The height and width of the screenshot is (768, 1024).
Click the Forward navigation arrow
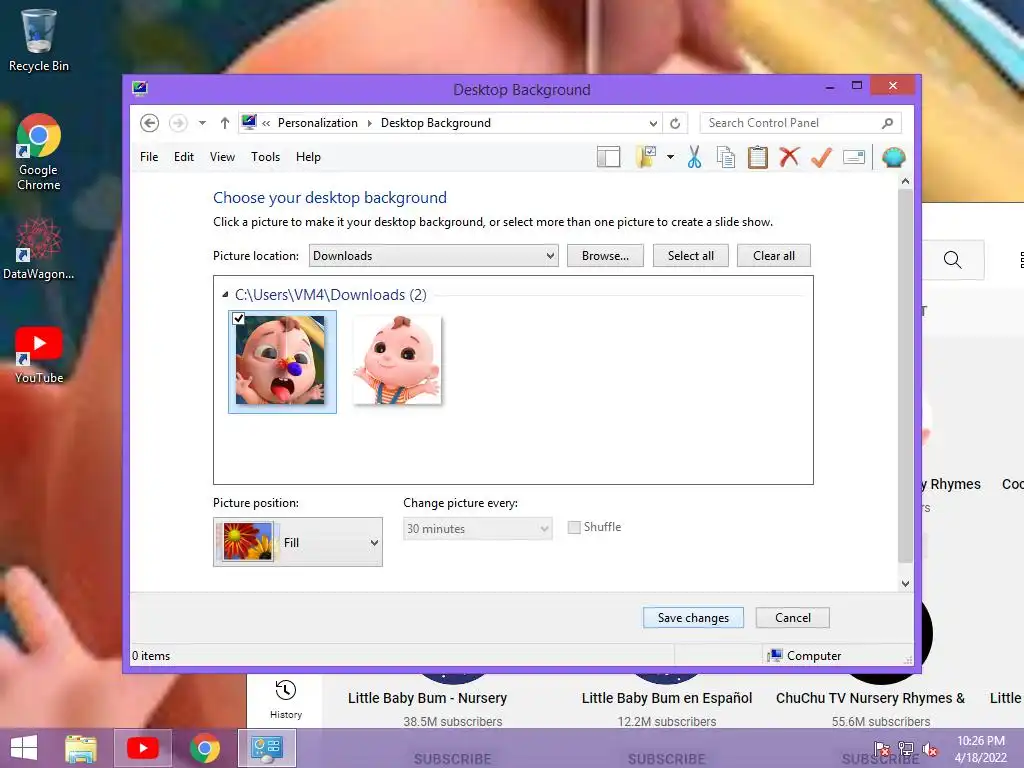point(178,123)
